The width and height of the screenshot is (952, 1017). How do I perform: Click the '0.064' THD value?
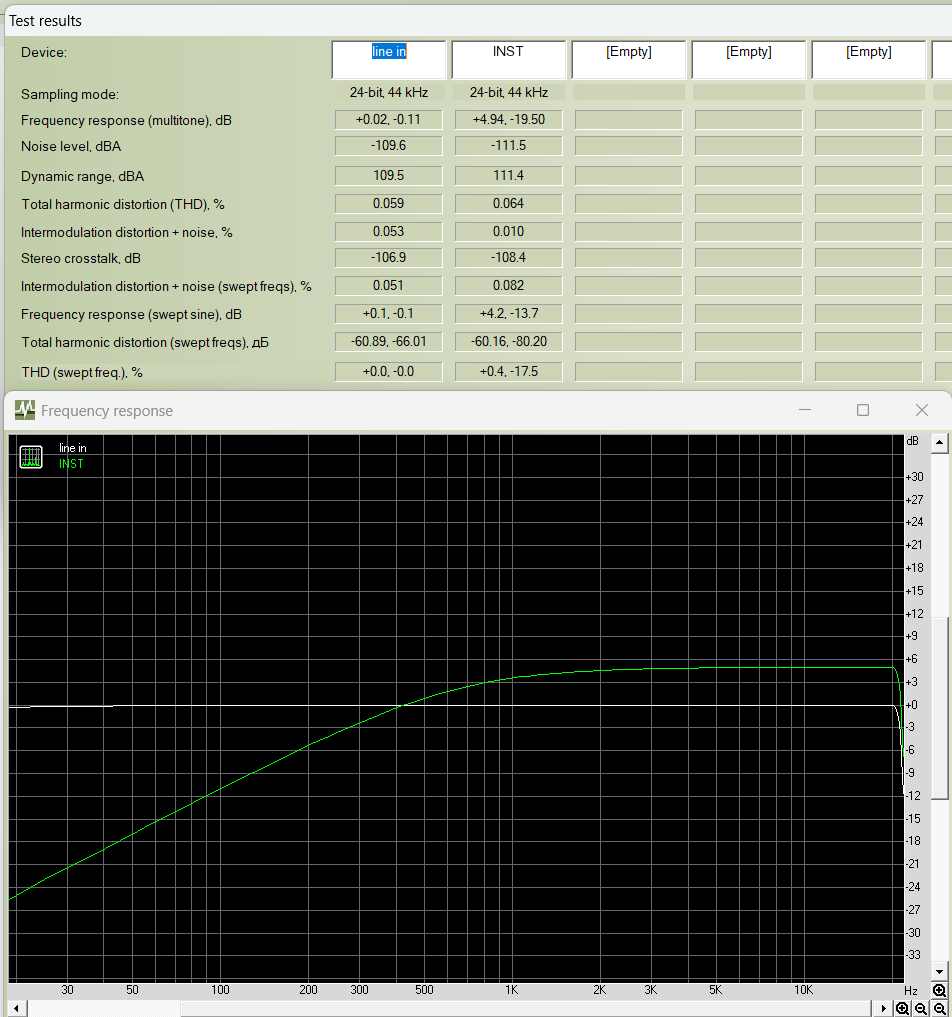coord(508,203)
